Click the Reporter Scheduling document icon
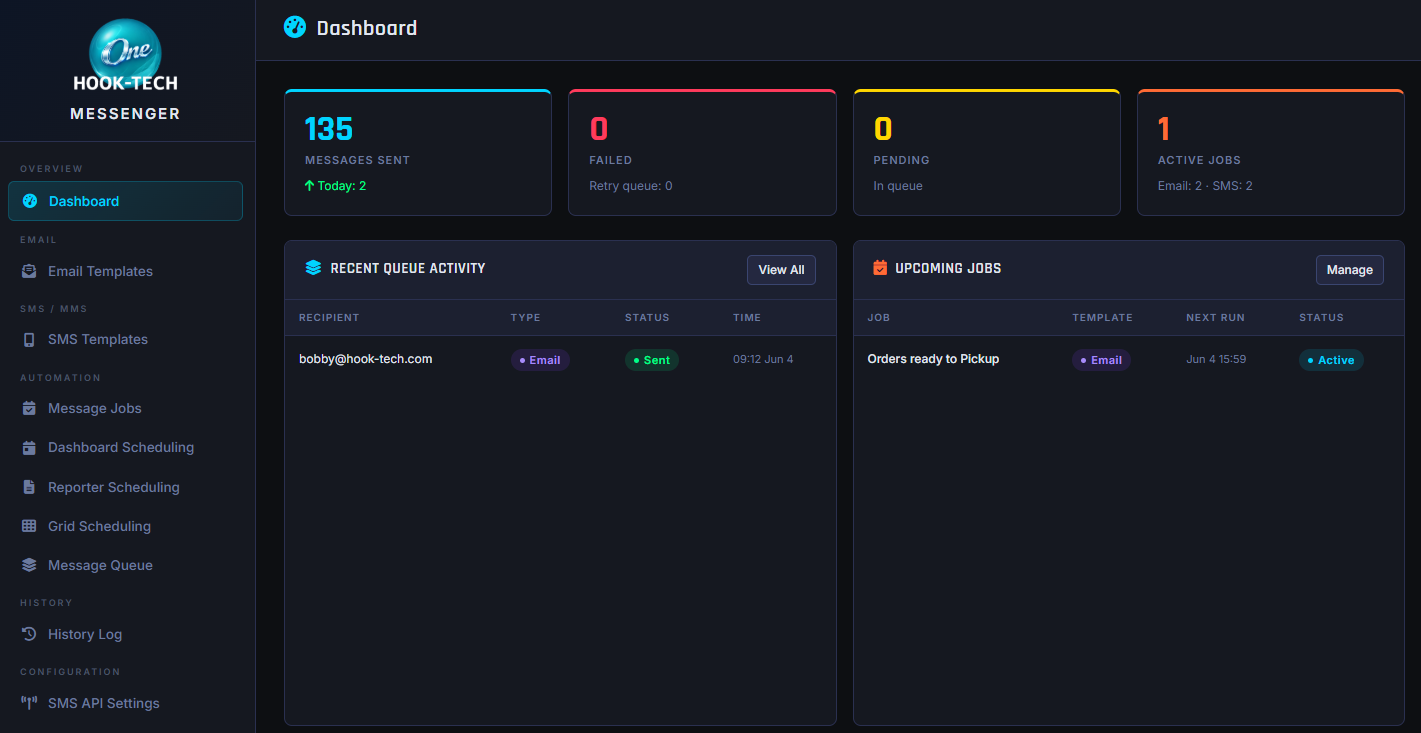The height and width of the screenshot is (733, 1421). [x=29, y=487]
